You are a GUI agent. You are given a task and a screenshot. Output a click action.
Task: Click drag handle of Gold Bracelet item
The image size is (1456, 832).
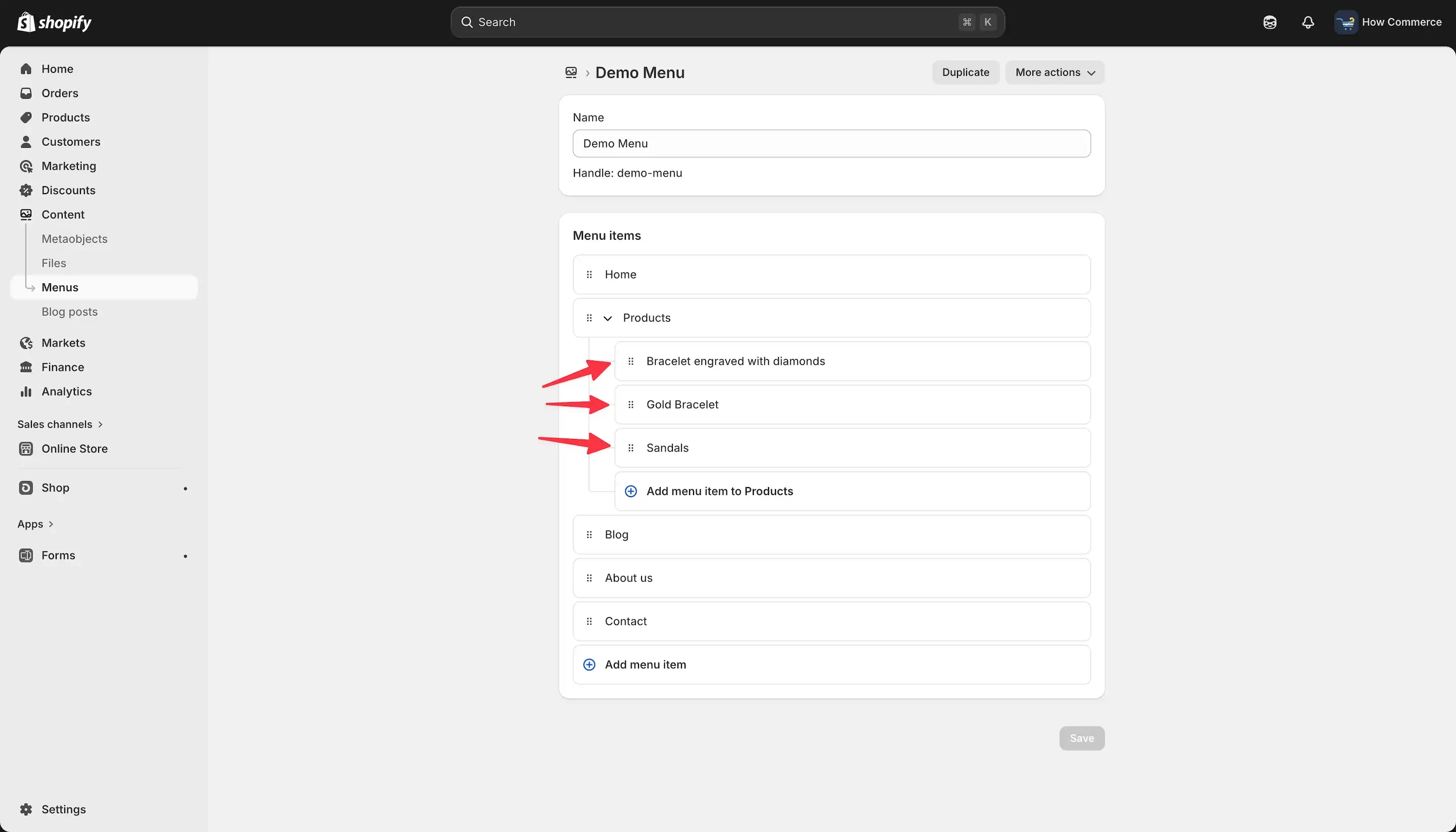click(x=630, y=405)
